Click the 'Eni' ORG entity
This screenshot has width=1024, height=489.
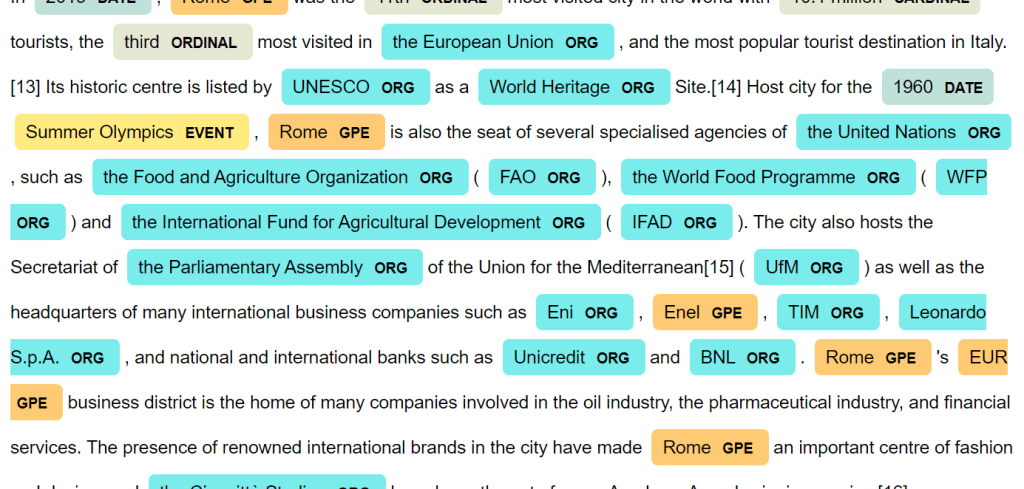pos(583,312)
